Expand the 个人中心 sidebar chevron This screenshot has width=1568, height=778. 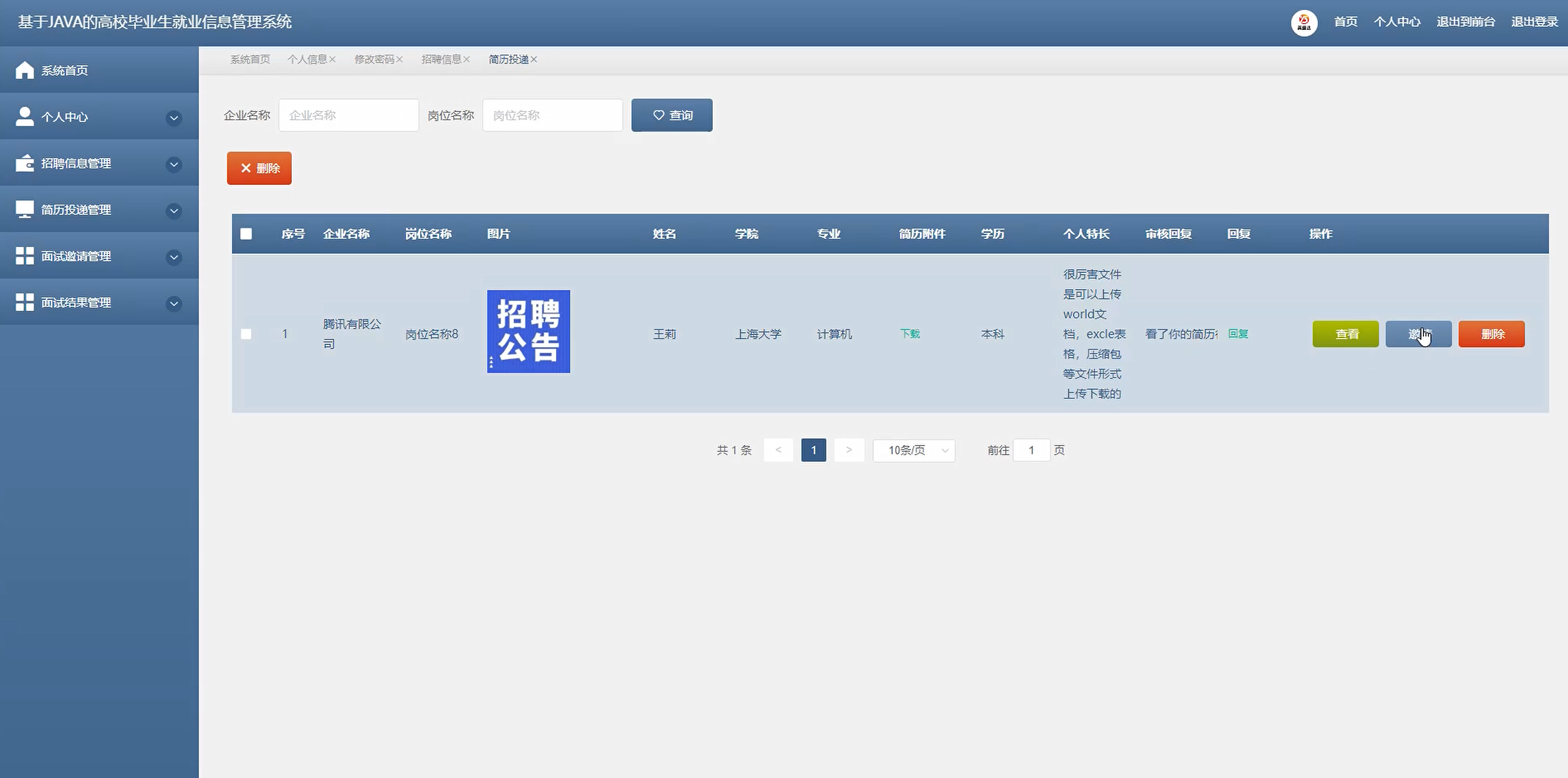tap(174, 118)
